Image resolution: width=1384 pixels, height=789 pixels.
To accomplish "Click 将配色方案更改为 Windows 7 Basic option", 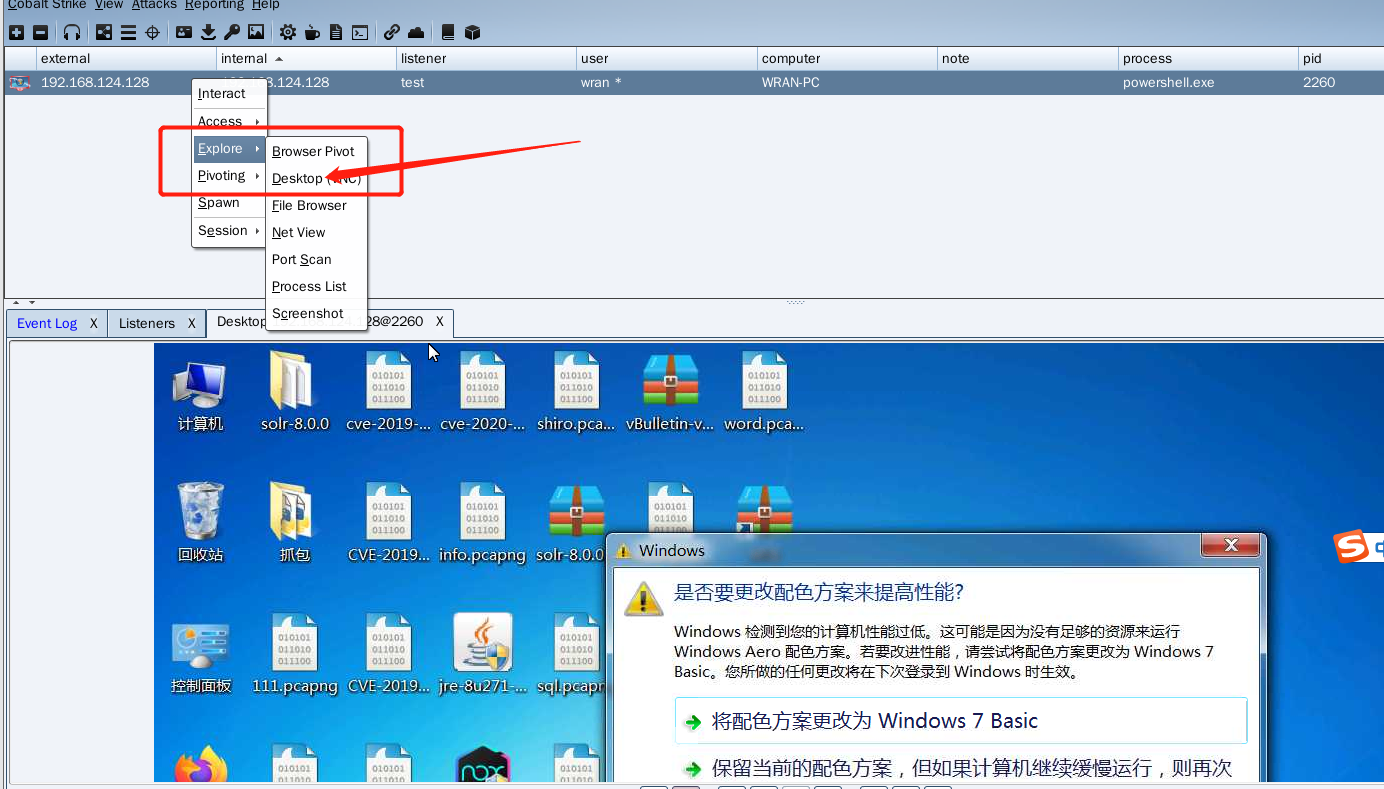I will point(961,721).
